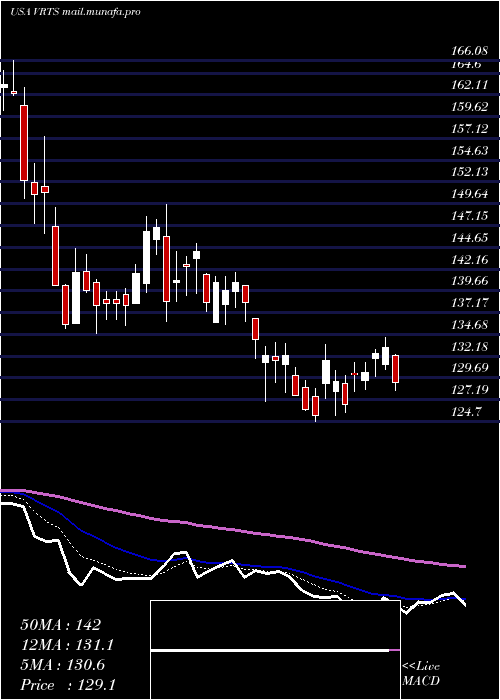Select the 132.18 price level label

469,347
